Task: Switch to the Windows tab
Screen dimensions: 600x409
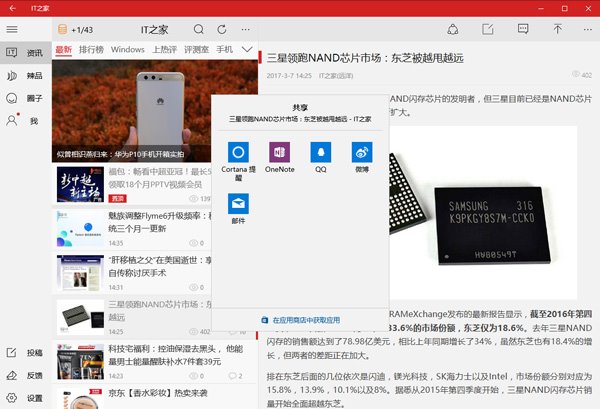Action: coord(127,50)
